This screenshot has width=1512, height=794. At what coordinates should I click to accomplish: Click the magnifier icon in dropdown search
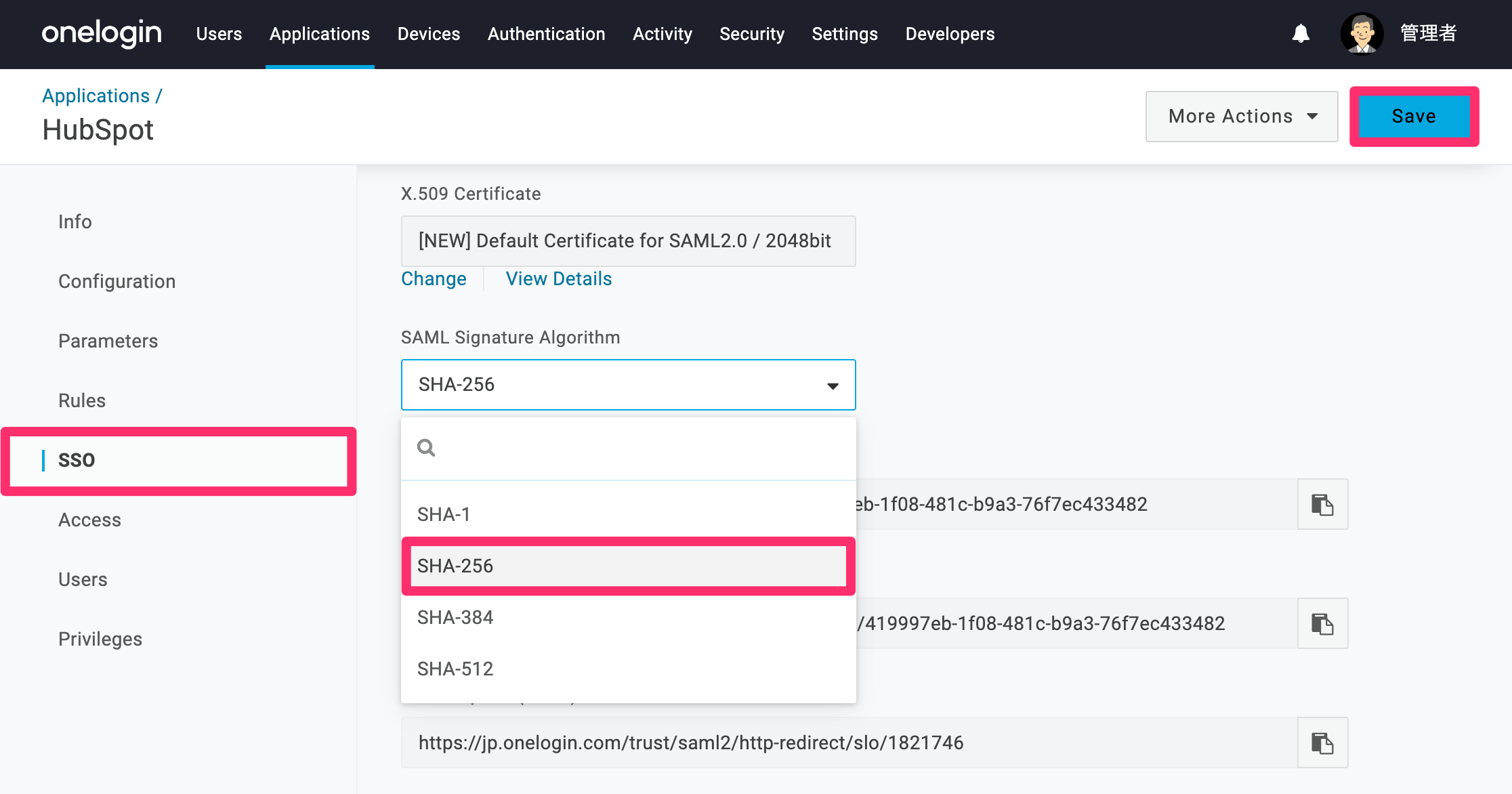tap(426, 448)
